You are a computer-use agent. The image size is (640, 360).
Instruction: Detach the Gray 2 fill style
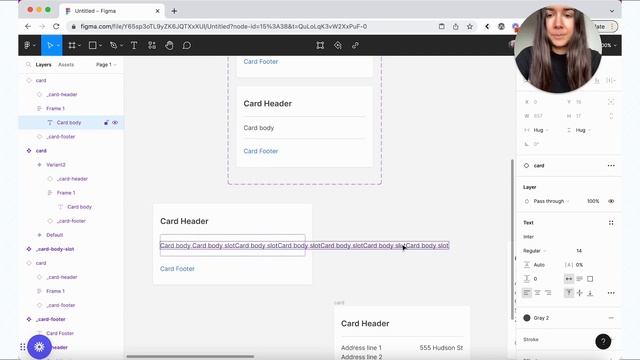pos(611,318)
